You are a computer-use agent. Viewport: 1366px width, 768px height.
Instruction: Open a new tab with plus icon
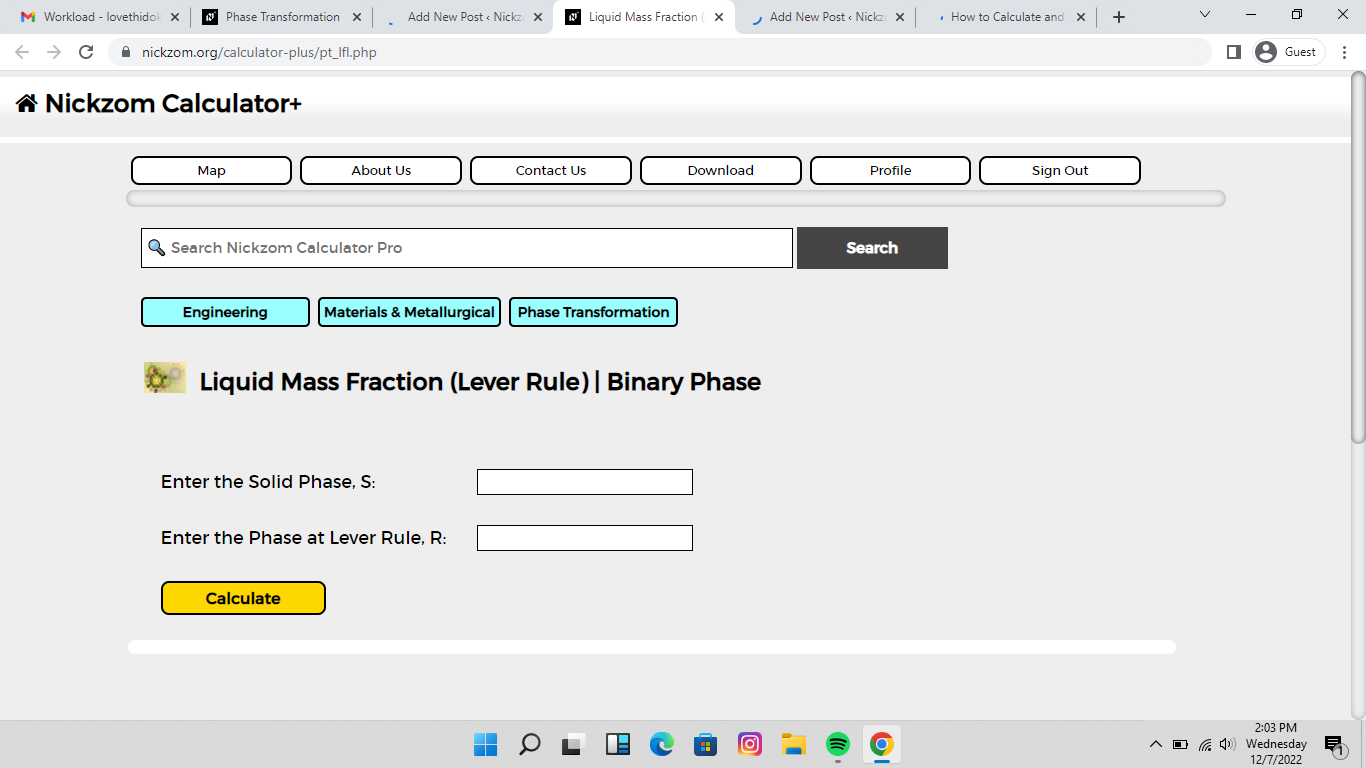point(1119,17)
